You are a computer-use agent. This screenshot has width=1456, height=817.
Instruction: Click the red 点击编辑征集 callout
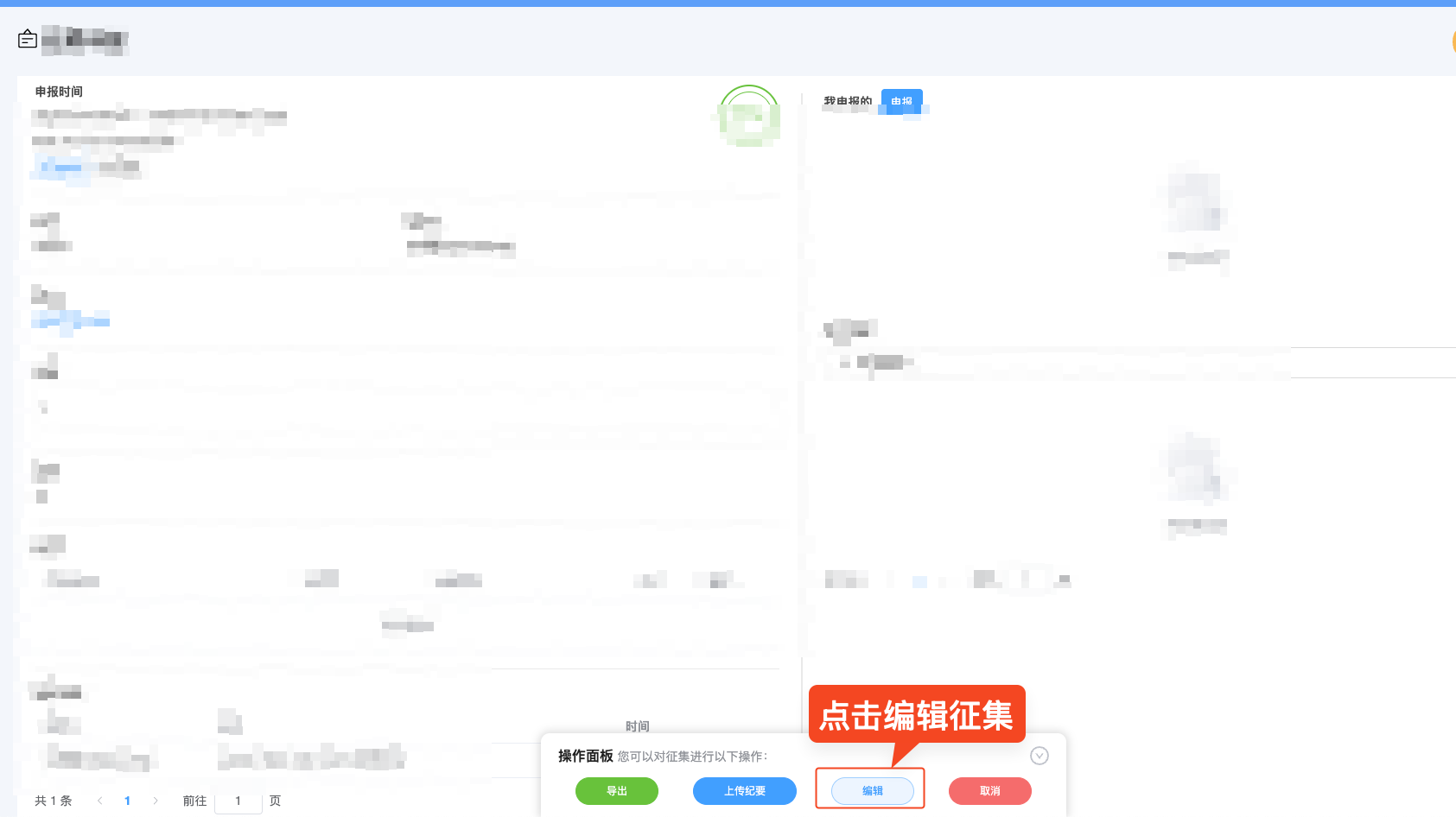coord(917,714)
